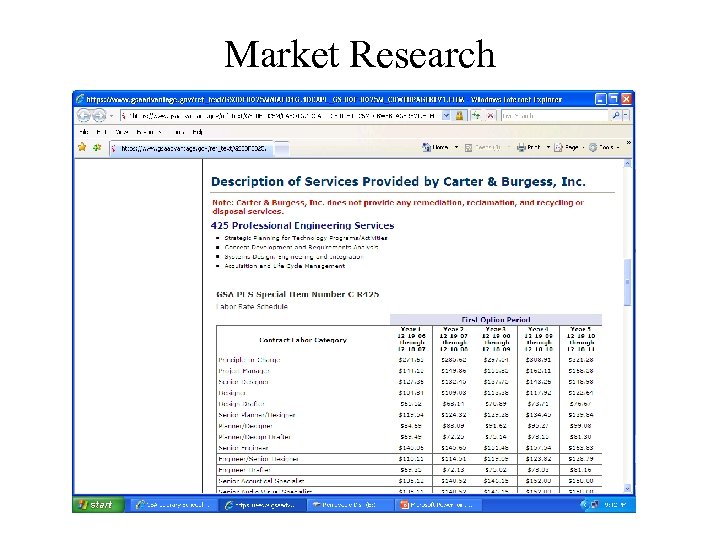This screenshot has width=720, height=540.
Task: Click 'Strategic Planning for Technology Programs/Activities' bullet
Action: tap(306, 238)
